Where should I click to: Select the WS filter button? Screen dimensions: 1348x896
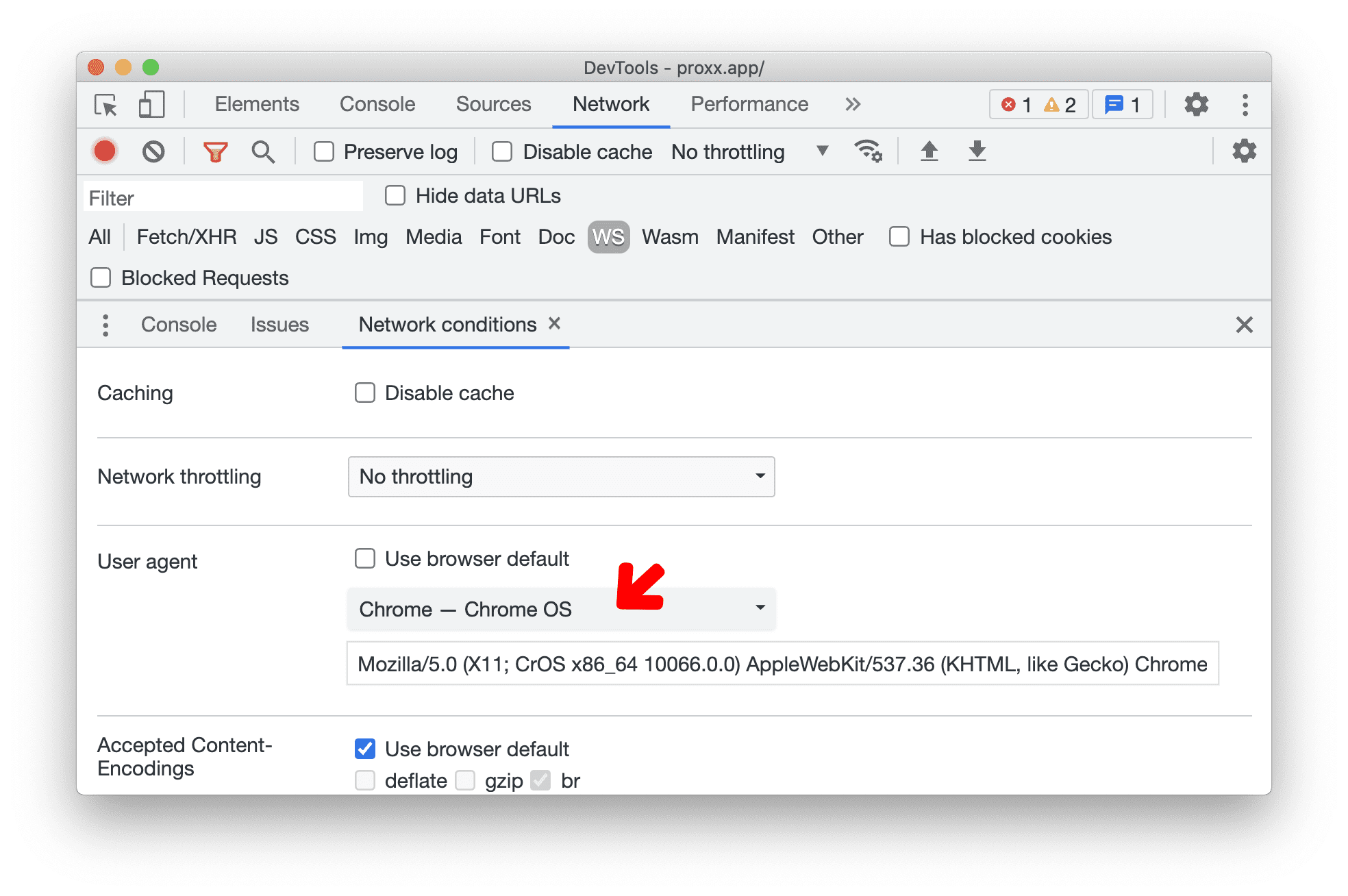pyautogui.click(x=608, y=237)
